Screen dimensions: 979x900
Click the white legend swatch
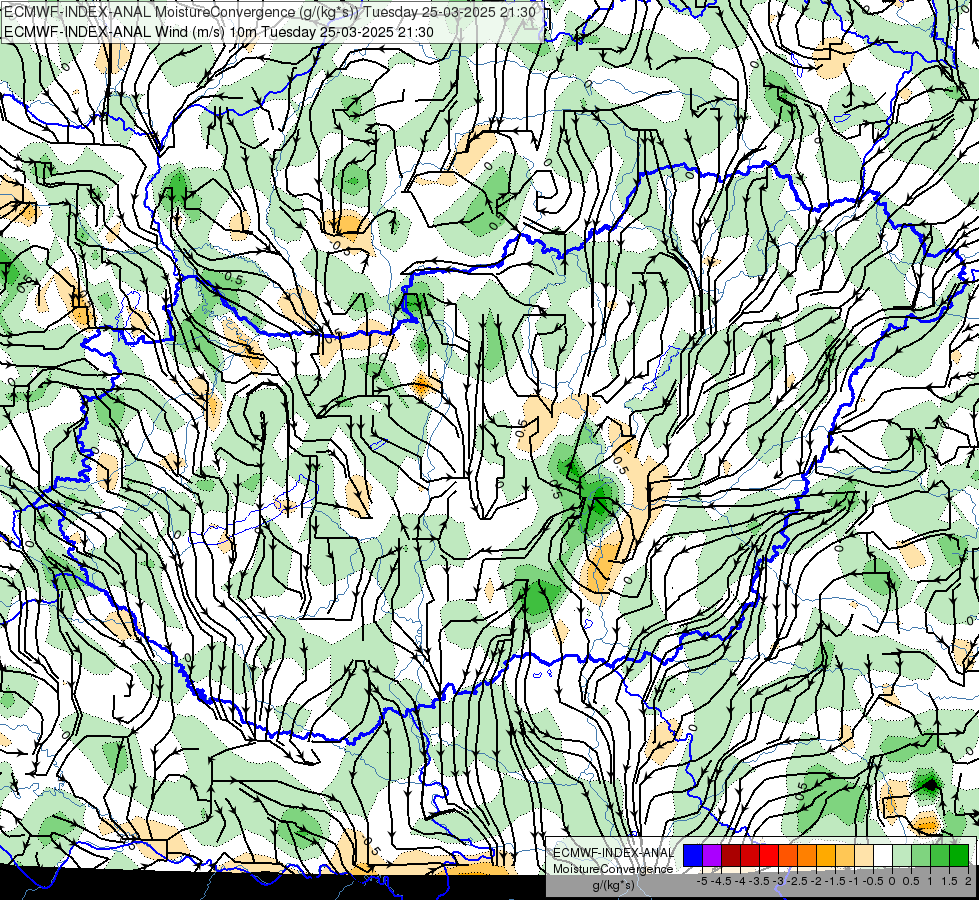tap(883, 855)
